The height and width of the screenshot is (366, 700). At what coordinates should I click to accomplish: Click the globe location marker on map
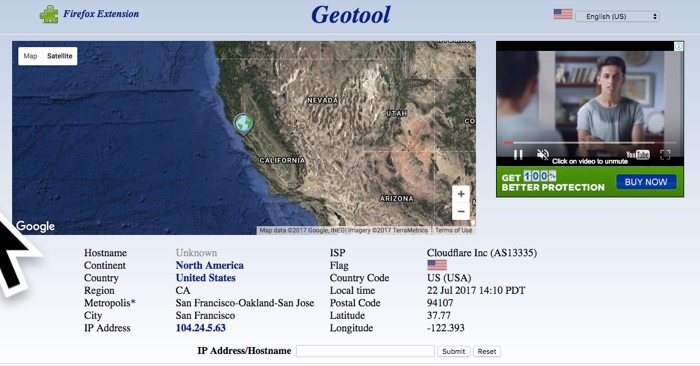[x=243, y=124]
